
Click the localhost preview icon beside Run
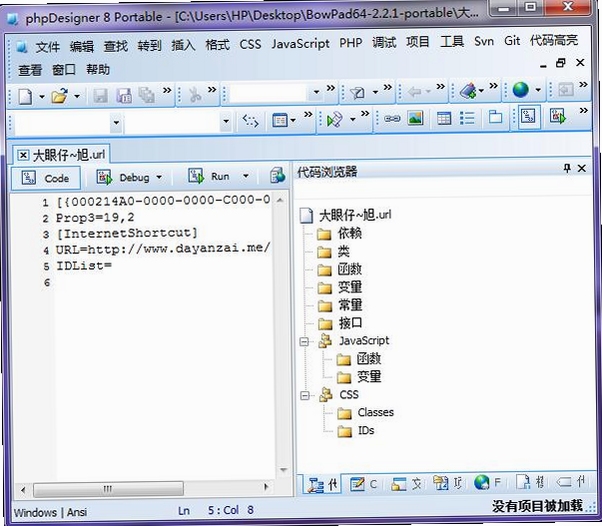point(277,175)
